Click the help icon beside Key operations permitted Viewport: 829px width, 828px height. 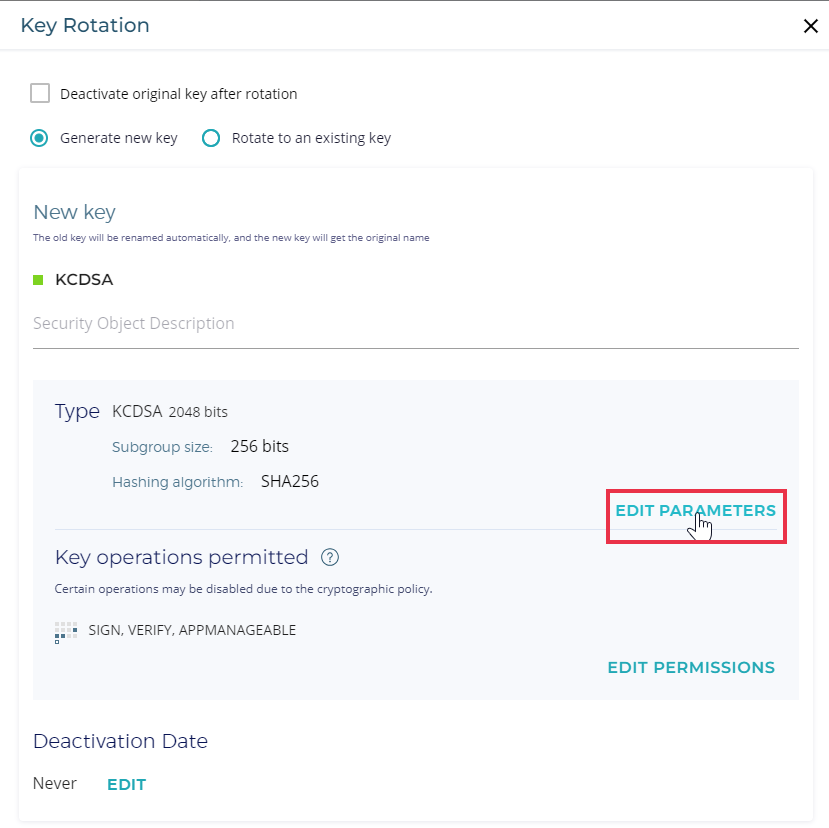[330, 557]
